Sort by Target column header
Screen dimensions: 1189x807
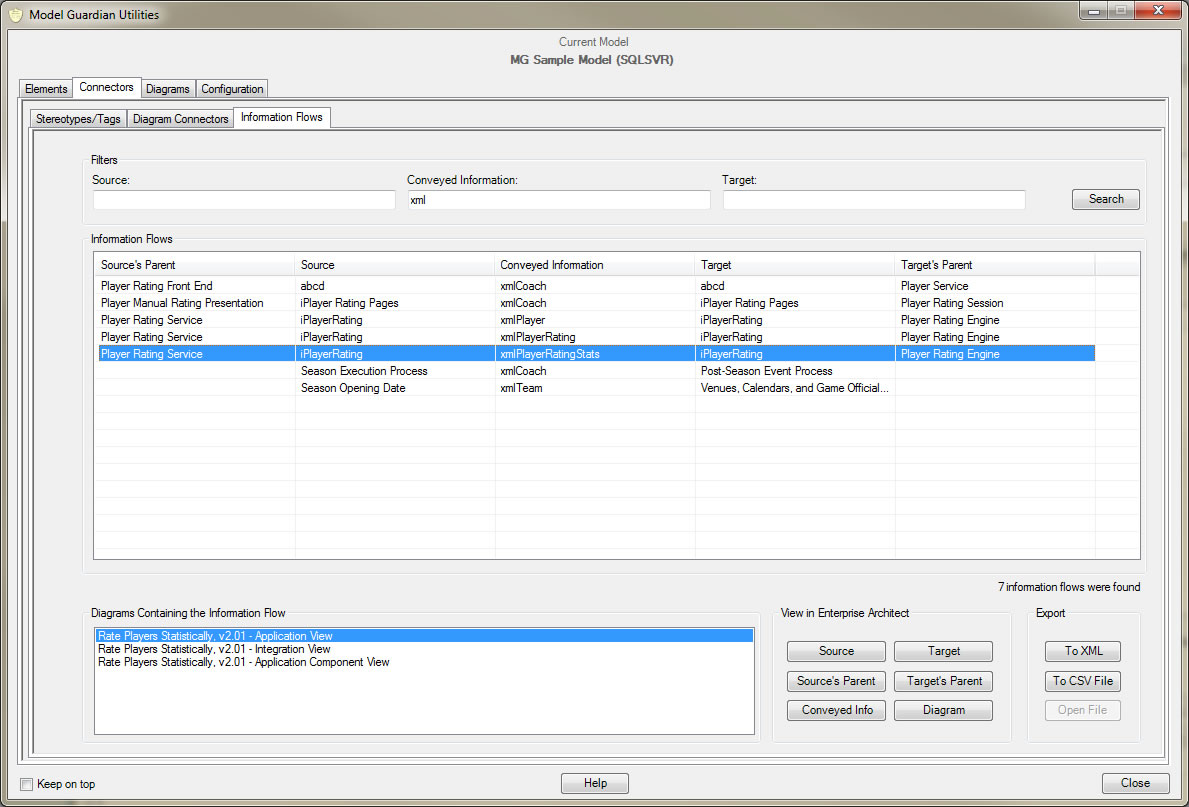coord(795,265)
